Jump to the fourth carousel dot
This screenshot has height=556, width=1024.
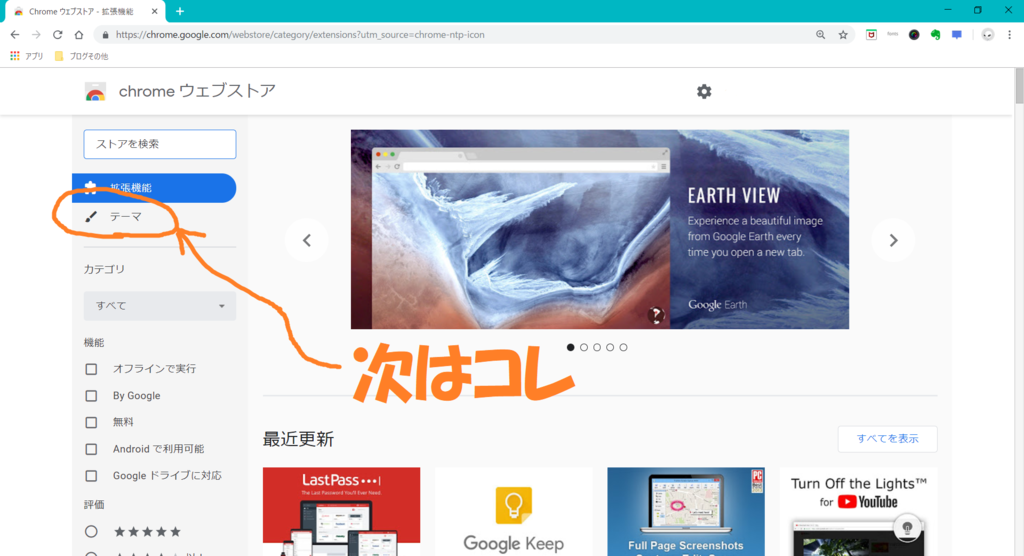point(610,348)
